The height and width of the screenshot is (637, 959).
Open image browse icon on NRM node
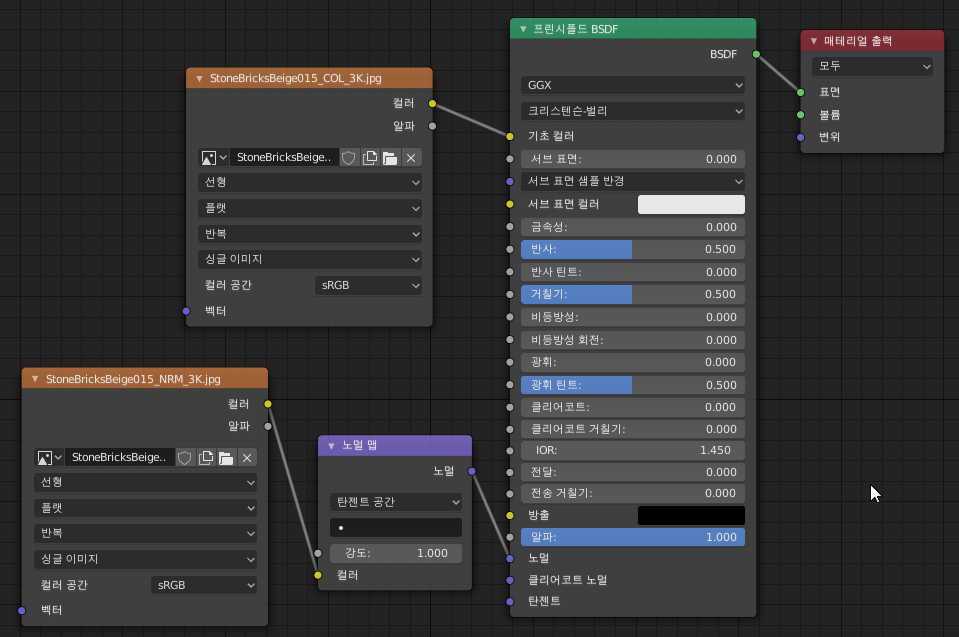coord(49,457)
